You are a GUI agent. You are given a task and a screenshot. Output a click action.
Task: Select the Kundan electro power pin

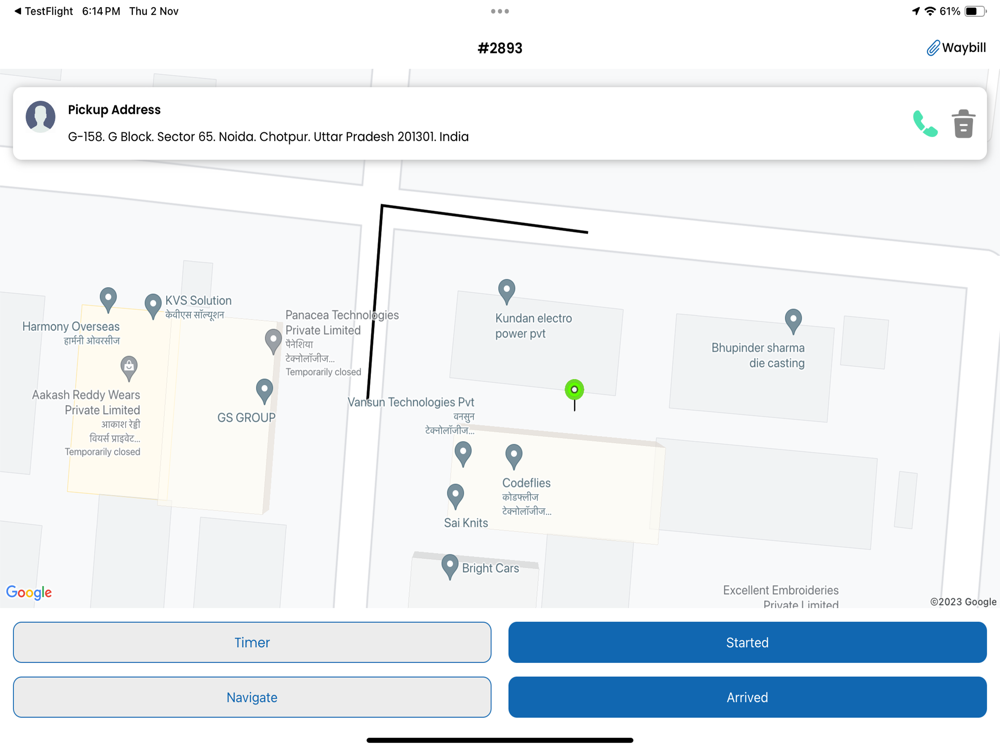click(506, 291)
